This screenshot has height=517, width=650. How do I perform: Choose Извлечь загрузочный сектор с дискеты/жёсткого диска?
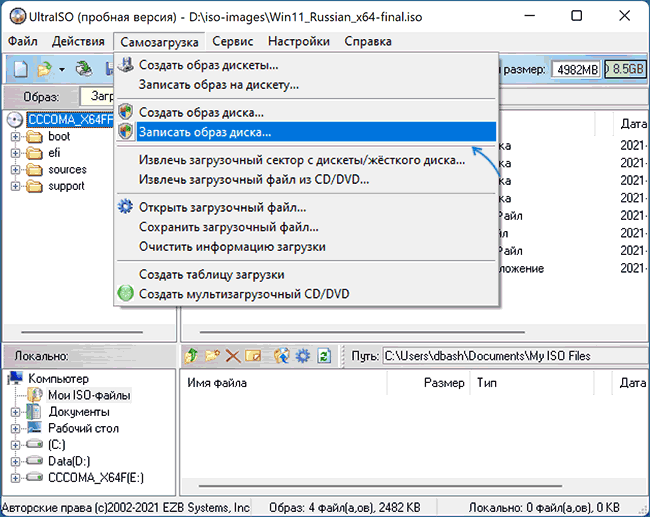click(x=306, y=160)
